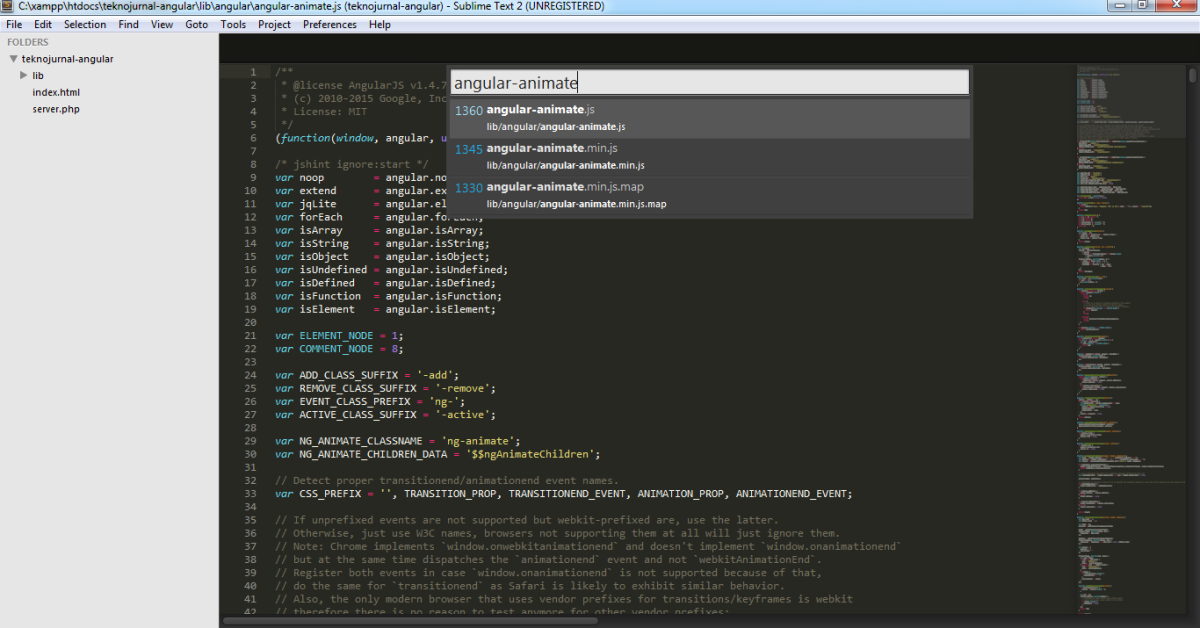Open the Find menu
This screenshot has width=1200, height=628.
tap(128, 24)
